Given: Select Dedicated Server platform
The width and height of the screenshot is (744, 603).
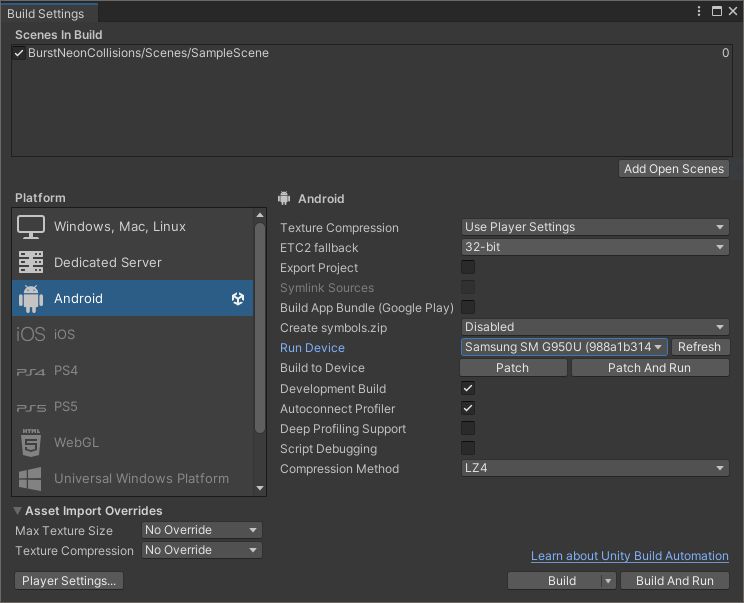Looking at the screenshot, I should click(133, 262).
